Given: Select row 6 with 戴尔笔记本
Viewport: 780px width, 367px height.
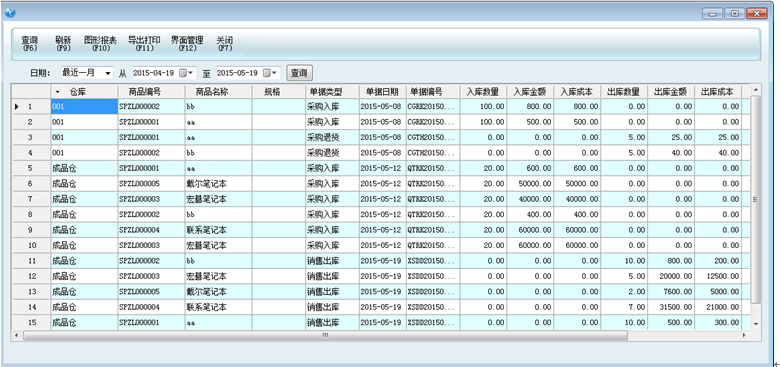Looking at the screenshot, I should pos(381,184).
